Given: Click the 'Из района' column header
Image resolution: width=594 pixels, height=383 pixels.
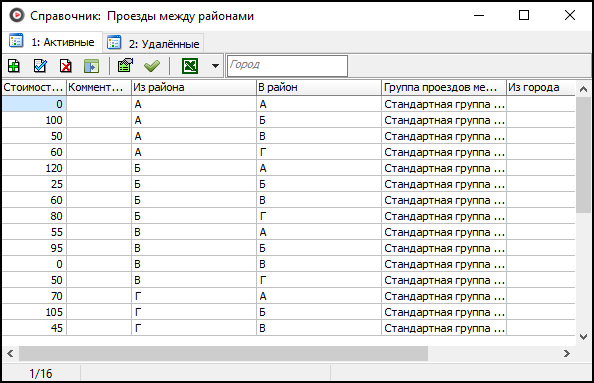Looking at the screenshot, I should click(x=194, y=88).
